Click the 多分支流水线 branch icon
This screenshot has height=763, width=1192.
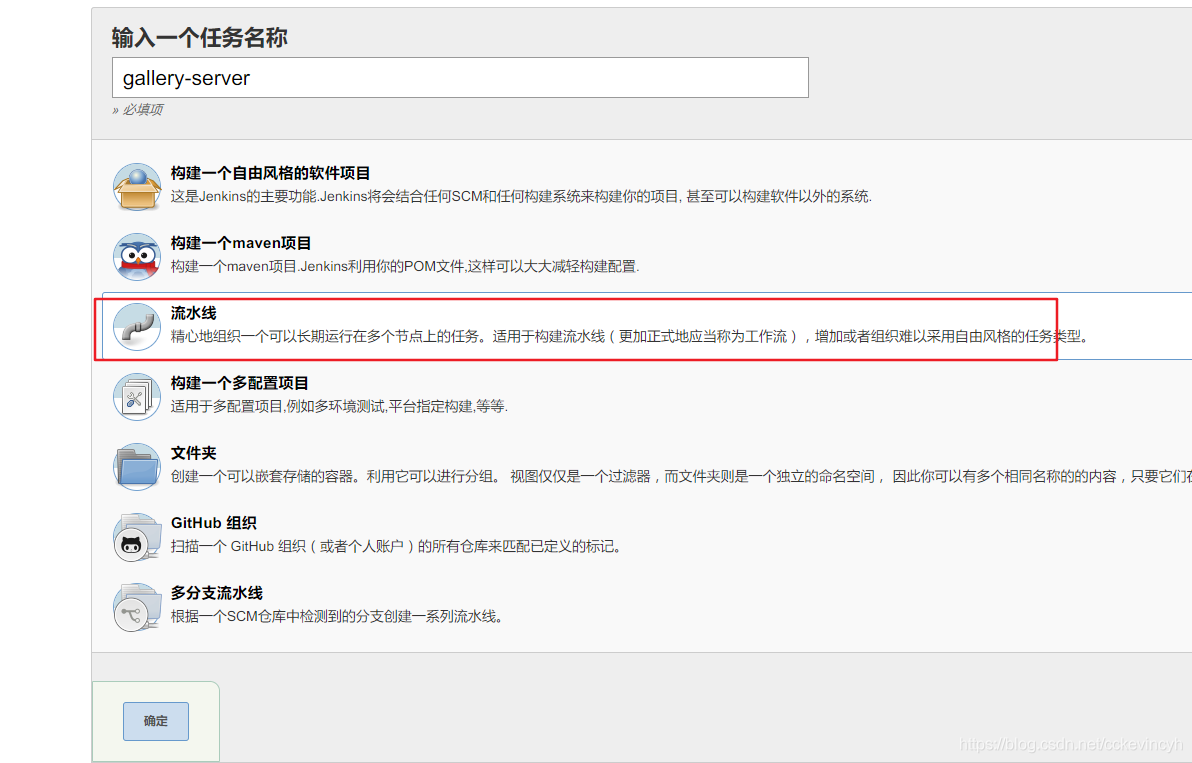(x=137, y=606)
